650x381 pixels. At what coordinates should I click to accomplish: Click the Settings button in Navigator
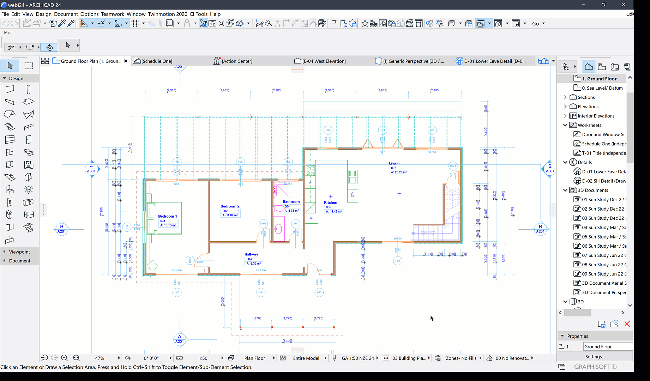594,357
